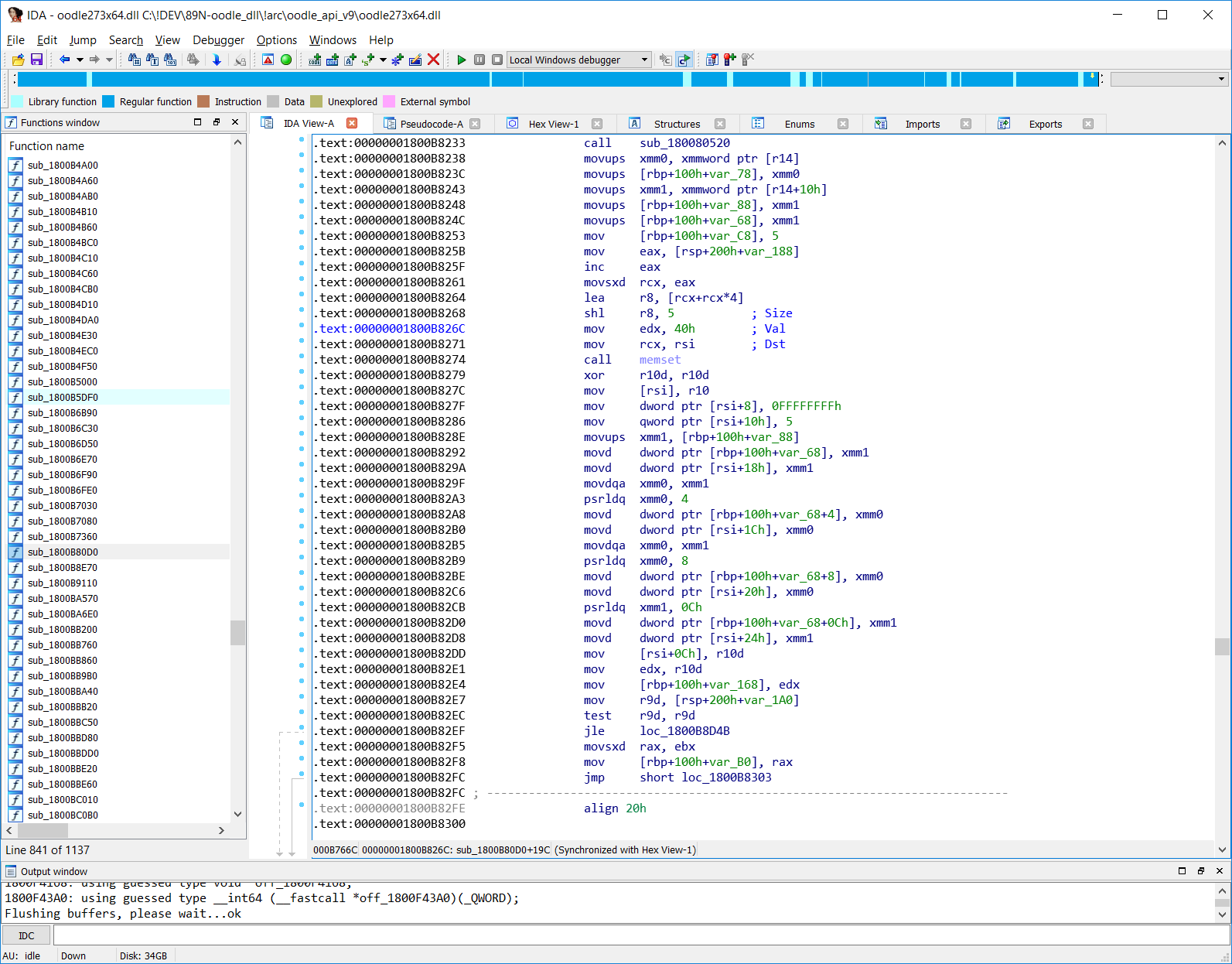Open the Debugger menu
This screenshot has height=964, width=1232.
218,40
